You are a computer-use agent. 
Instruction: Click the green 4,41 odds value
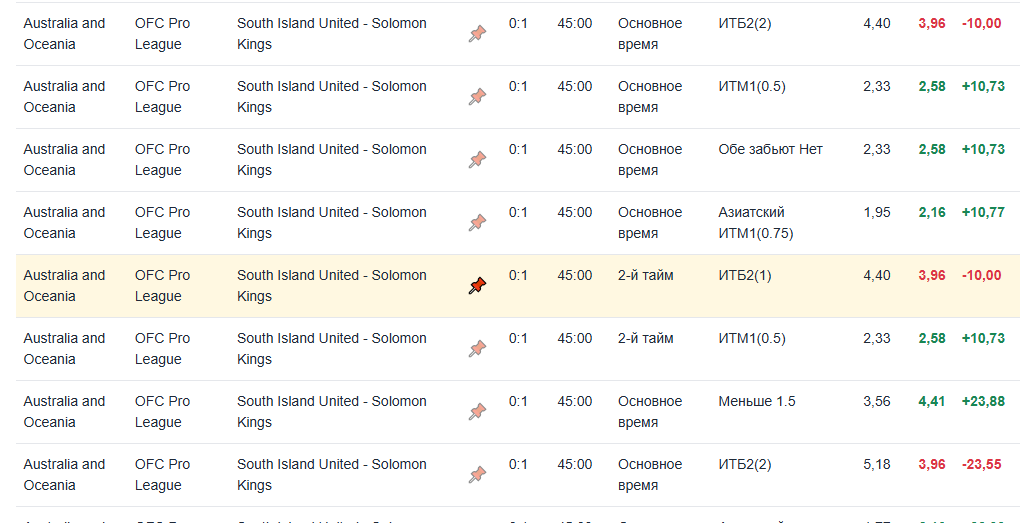click(x=931, y=401)
